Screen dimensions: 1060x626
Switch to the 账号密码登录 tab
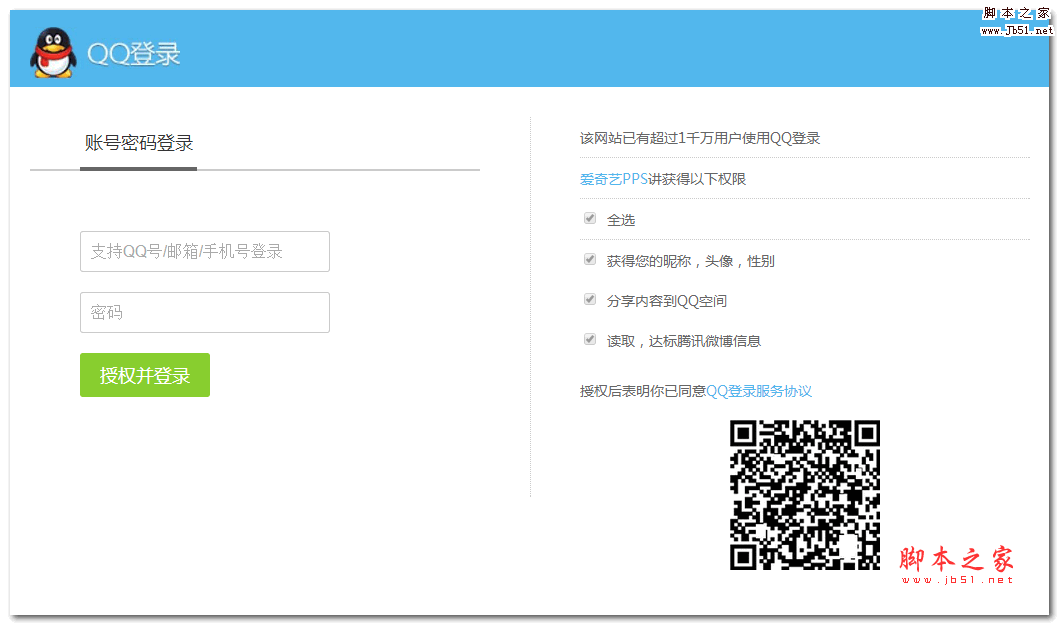tap(138, 143)
